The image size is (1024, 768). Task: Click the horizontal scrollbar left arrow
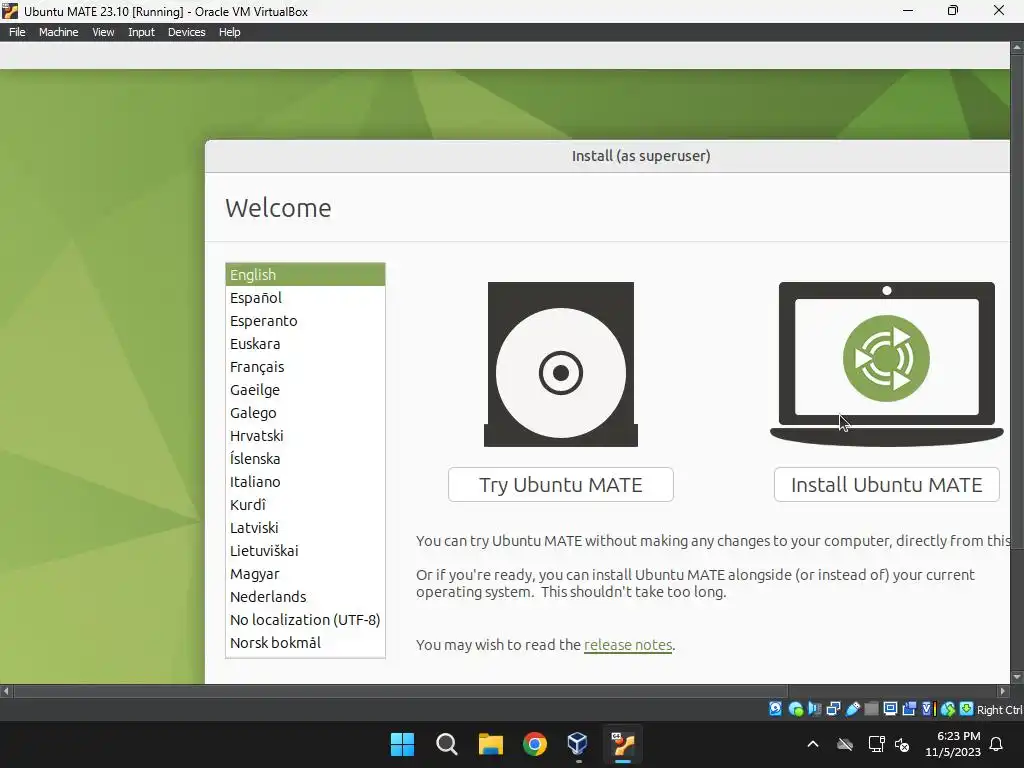(x=6, y=691)
